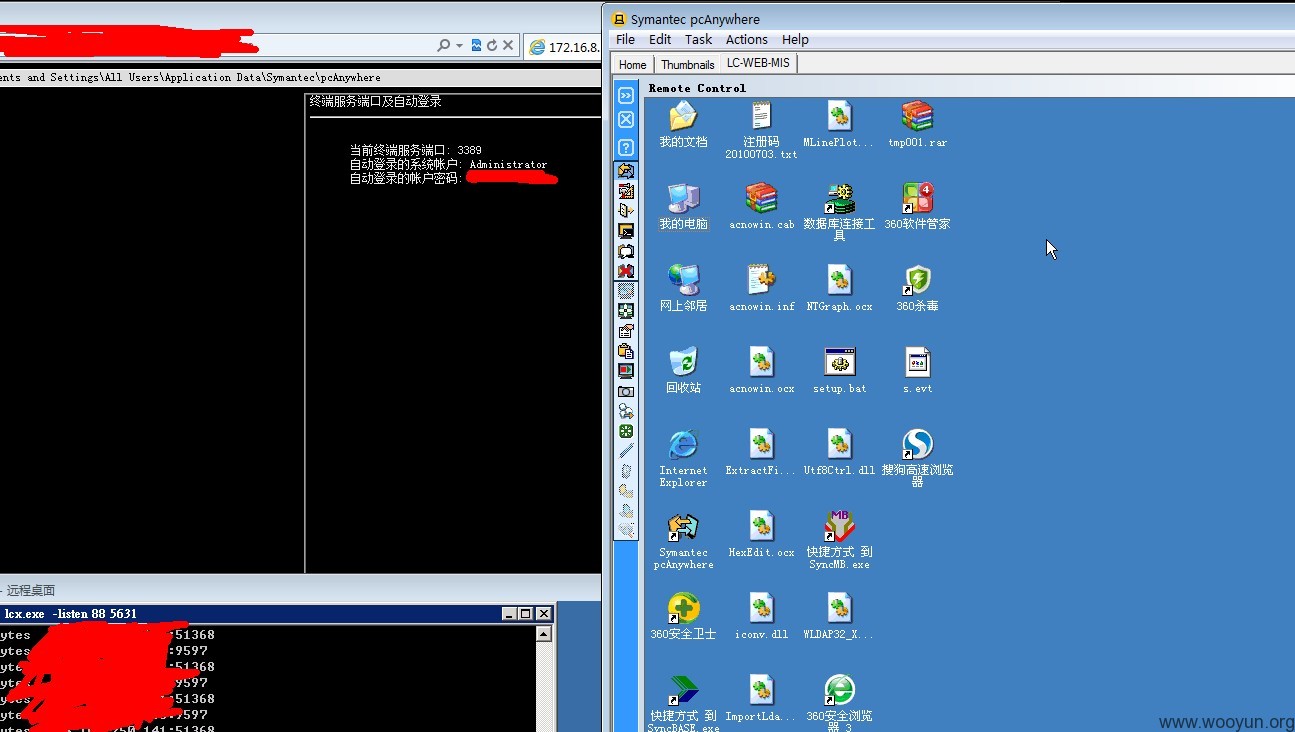Toggle IE compatibility view icon
This screenshot has height=732, width=1295.
[477, 46]
